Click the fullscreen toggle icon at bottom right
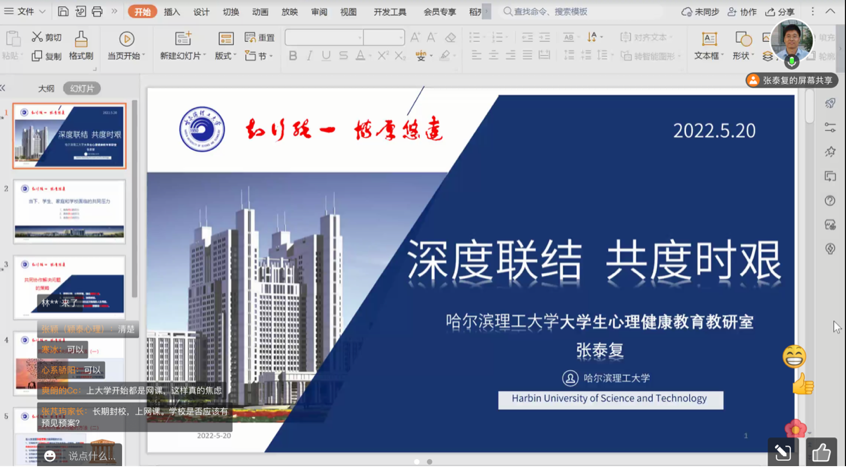Viewport: 846px width, 467px height. (783, 454)
